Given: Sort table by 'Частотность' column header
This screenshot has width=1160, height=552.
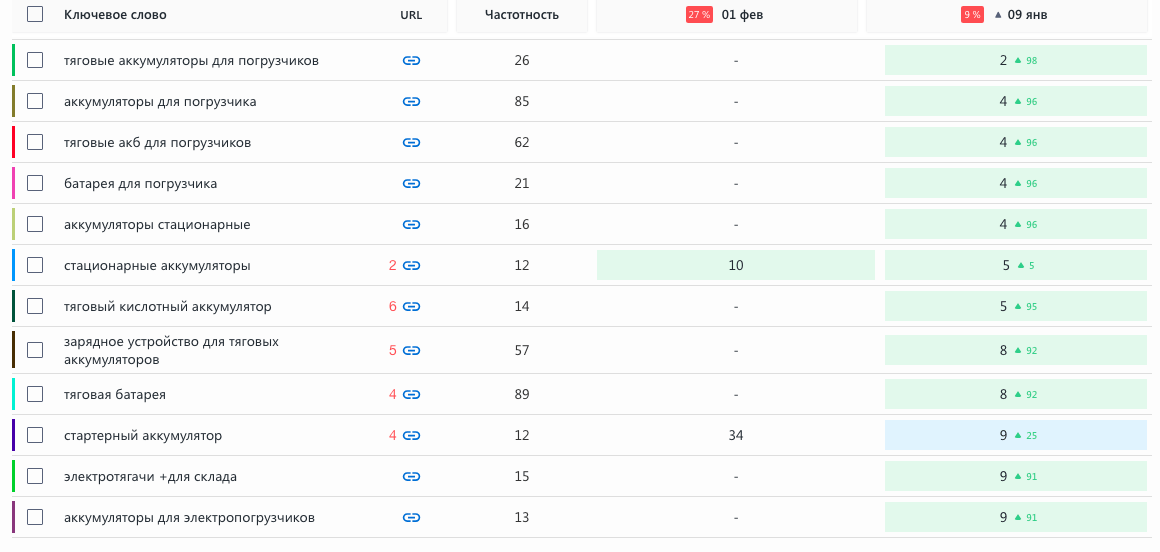Looking at the screenshot, I should 521,15.
